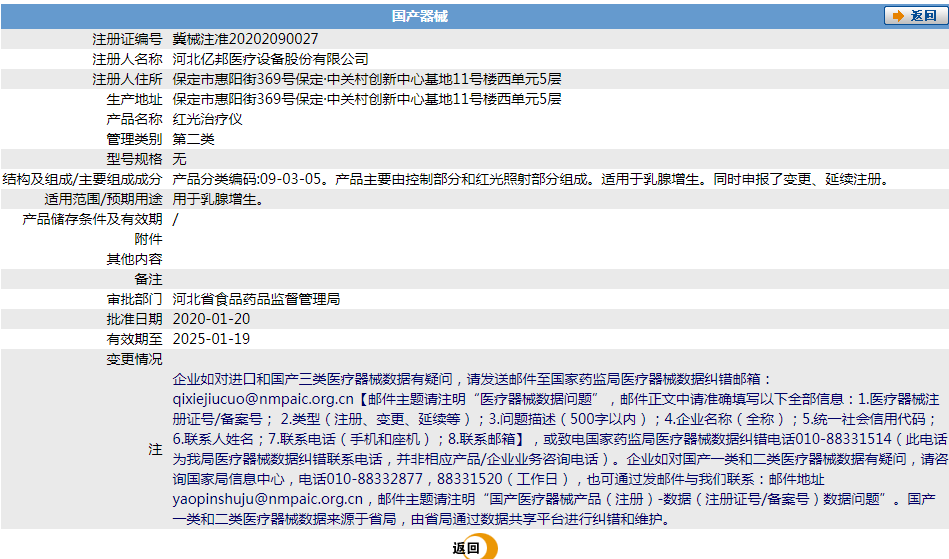Click the 适用范围/预期用途 label
The width and height of the screenshot is (949, 559).
click(103, 199)
